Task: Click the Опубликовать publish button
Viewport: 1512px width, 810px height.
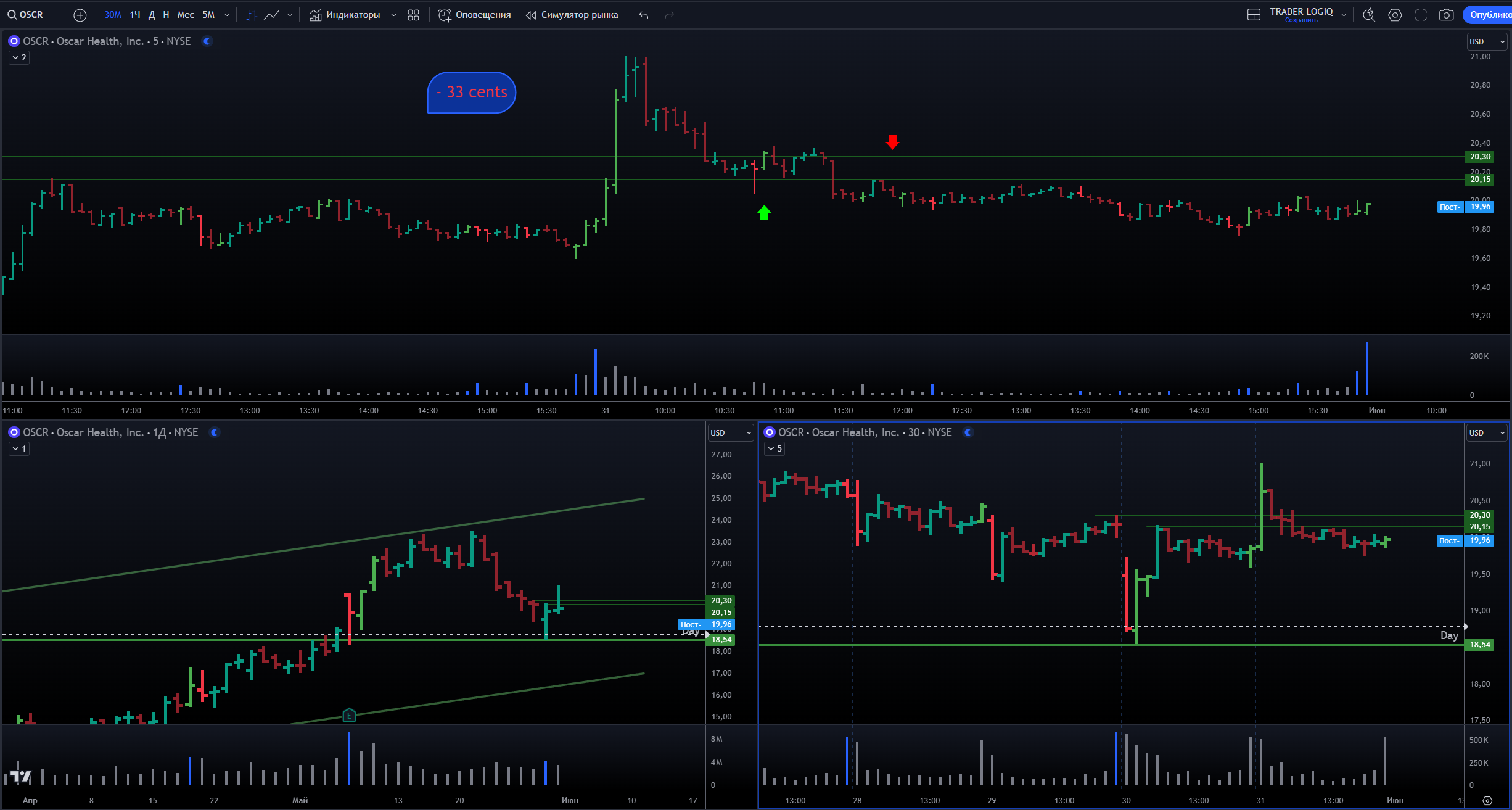Action: click(1487, 15)
